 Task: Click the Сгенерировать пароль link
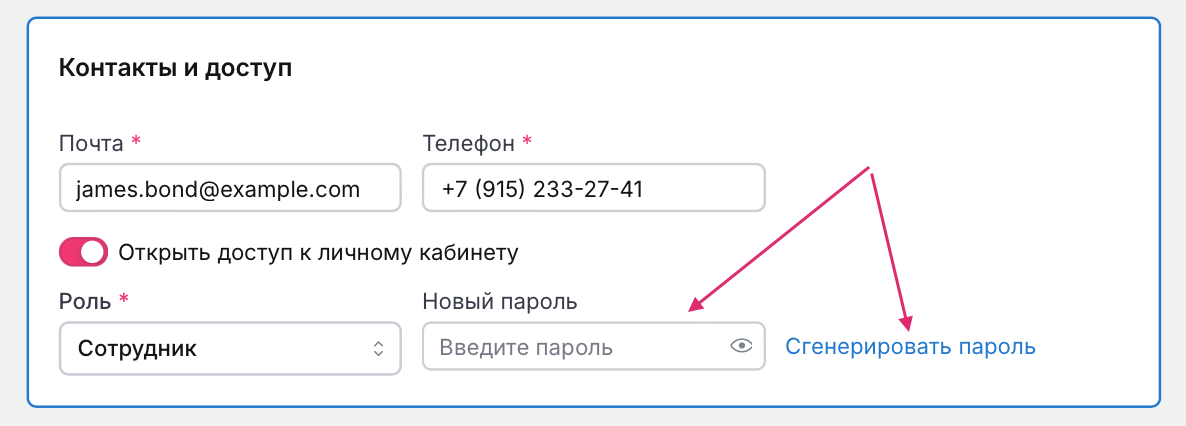click(x=910, y=347)
